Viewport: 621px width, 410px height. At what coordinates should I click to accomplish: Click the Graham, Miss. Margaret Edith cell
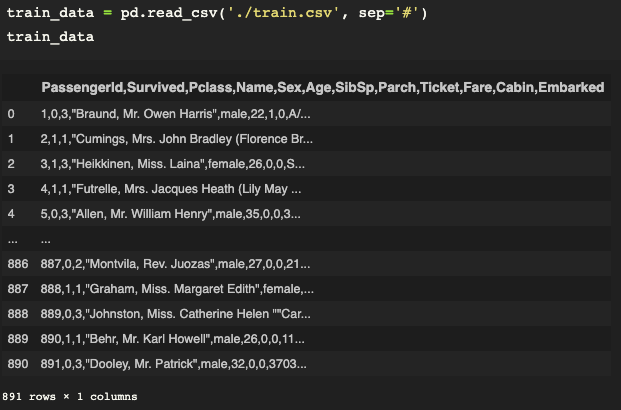(177, 289)
